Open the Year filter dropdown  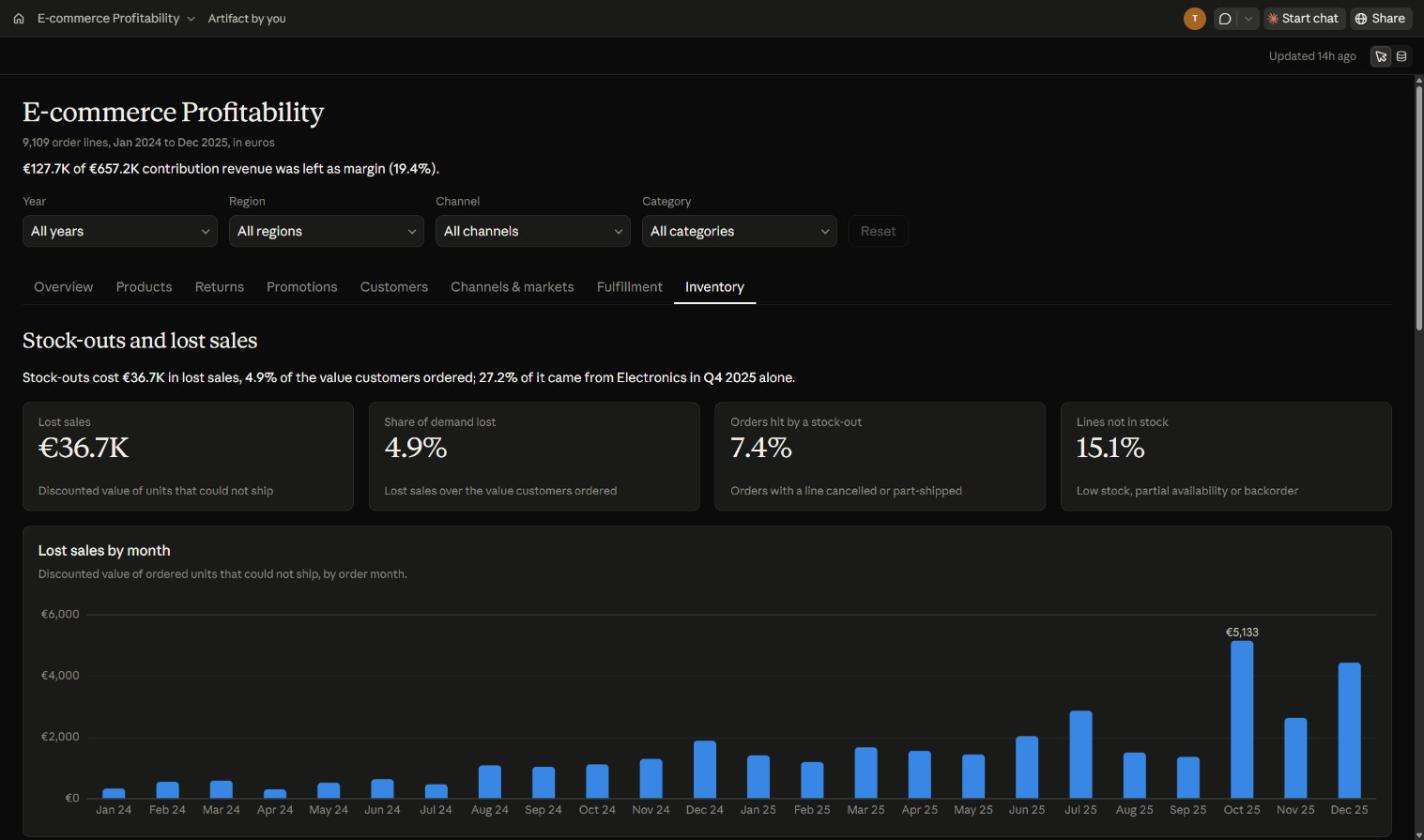pos(120,231)
